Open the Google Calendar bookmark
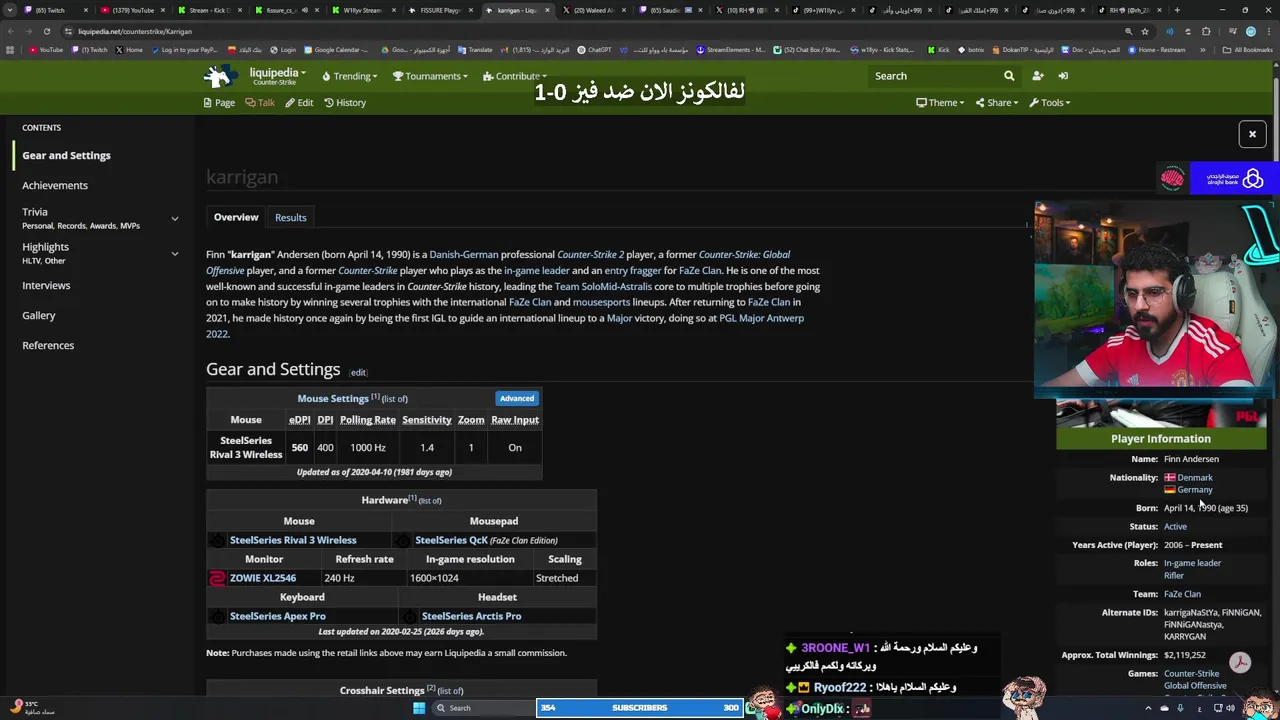1280x720 pixels. pyautogui.click(x=336, y=50)
